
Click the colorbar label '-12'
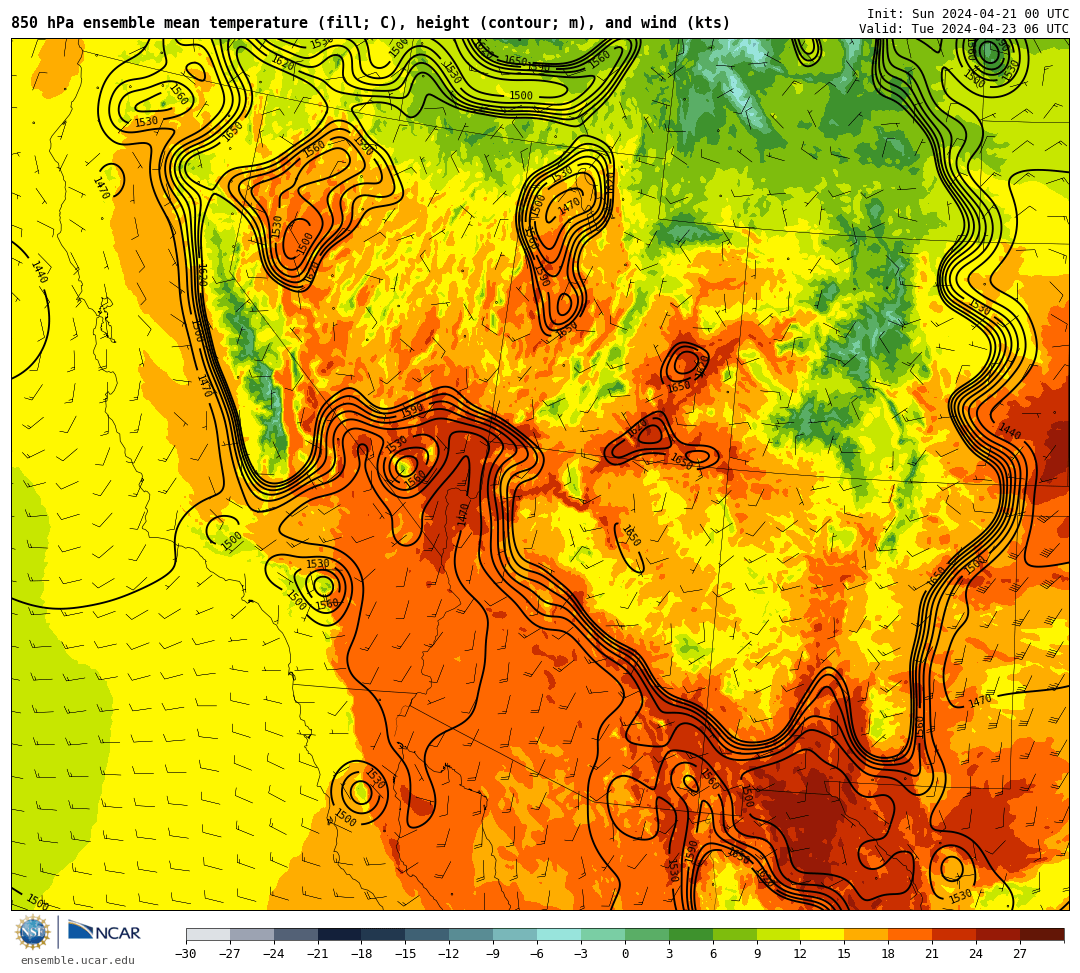tap(449, 954)
